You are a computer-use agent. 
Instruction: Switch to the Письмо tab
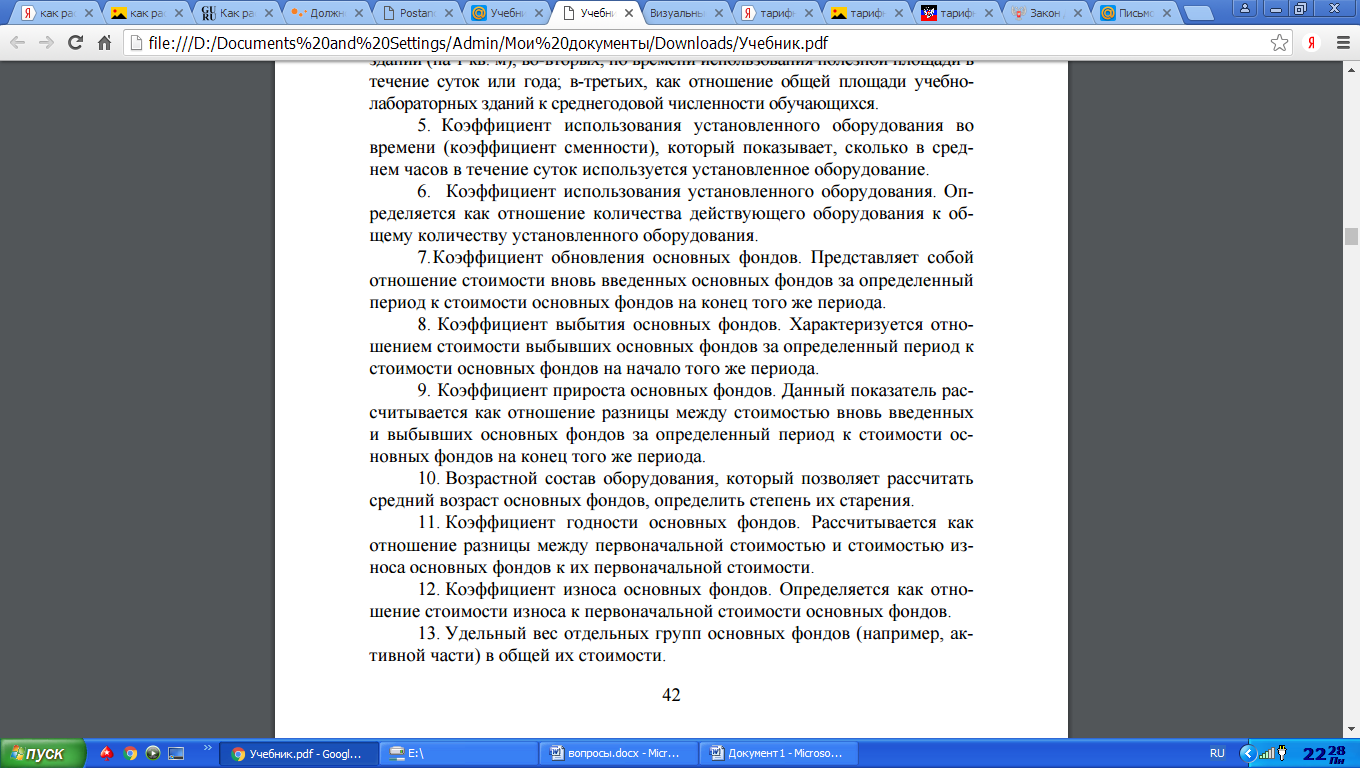pos(1135,13)
